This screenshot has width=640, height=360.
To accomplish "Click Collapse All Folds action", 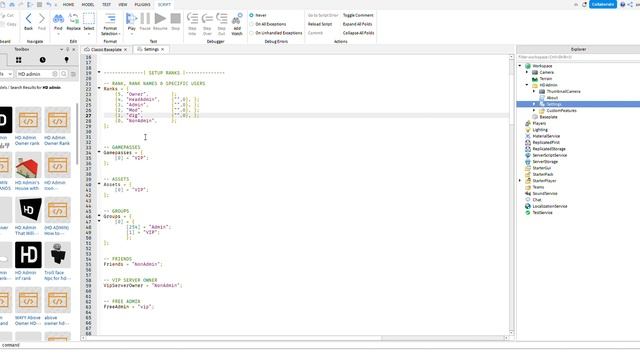I will (x=358, y=33).
